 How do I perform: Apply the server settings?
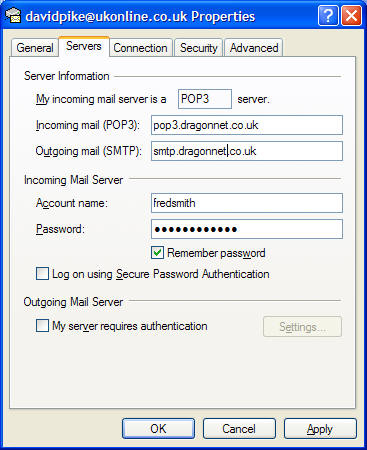(320, 429)
